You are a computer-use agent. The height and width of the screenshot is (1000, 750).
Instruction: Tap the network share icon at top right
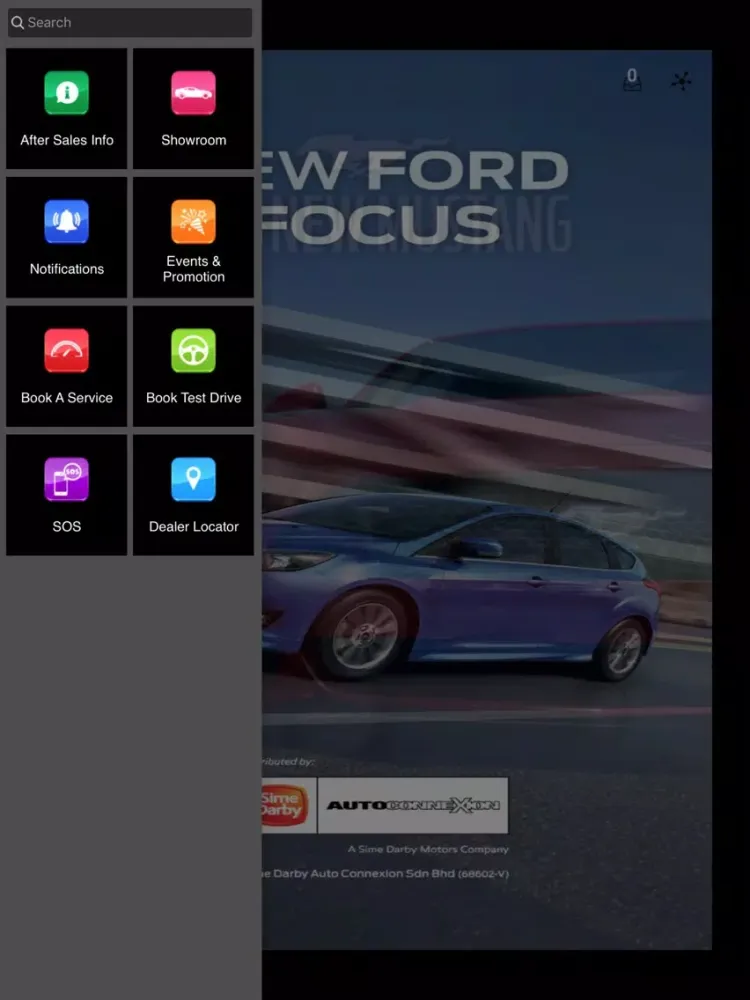tap(681, 81)
